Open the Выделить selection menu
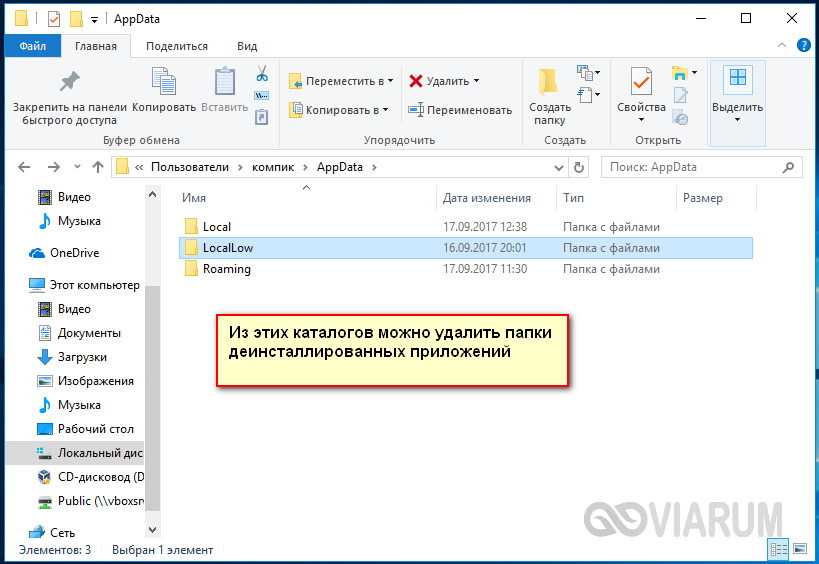Viewport: 819px width, 564px height. pos(737,95)
